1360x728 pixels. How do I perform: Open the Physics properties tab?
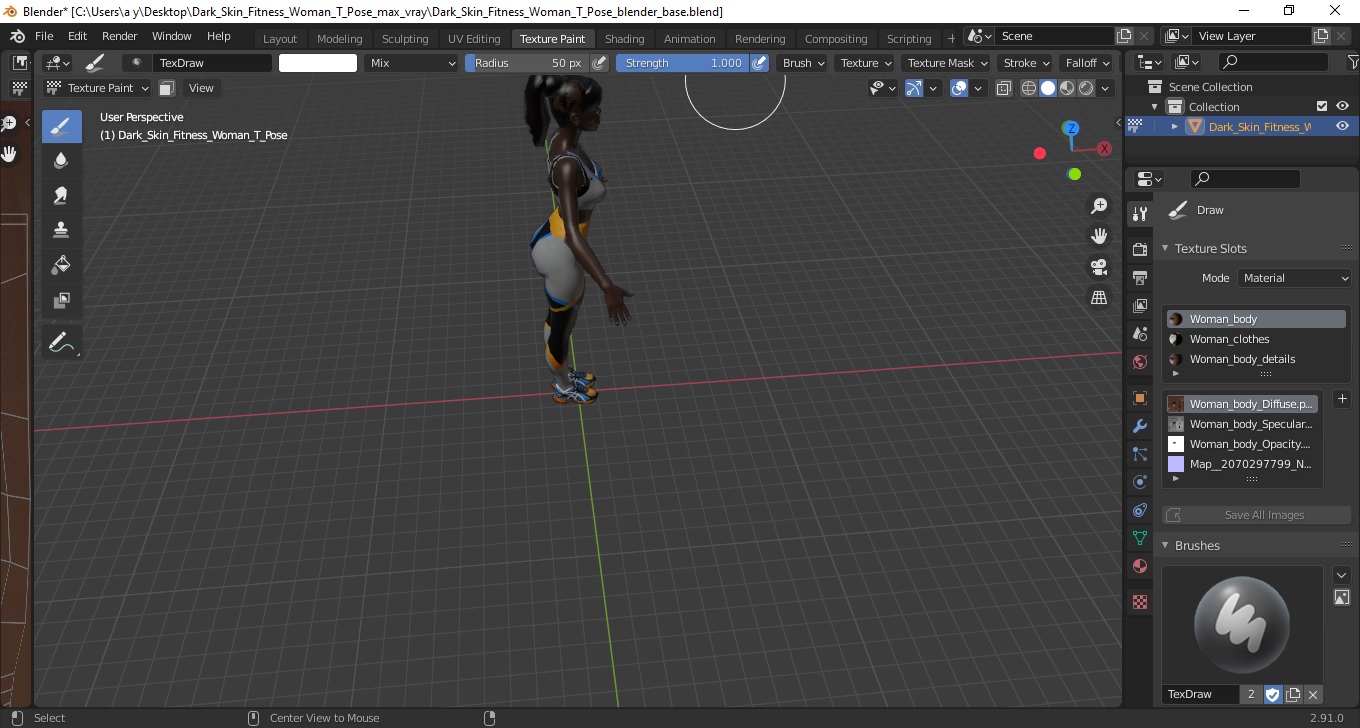(x=1139, y=482)
